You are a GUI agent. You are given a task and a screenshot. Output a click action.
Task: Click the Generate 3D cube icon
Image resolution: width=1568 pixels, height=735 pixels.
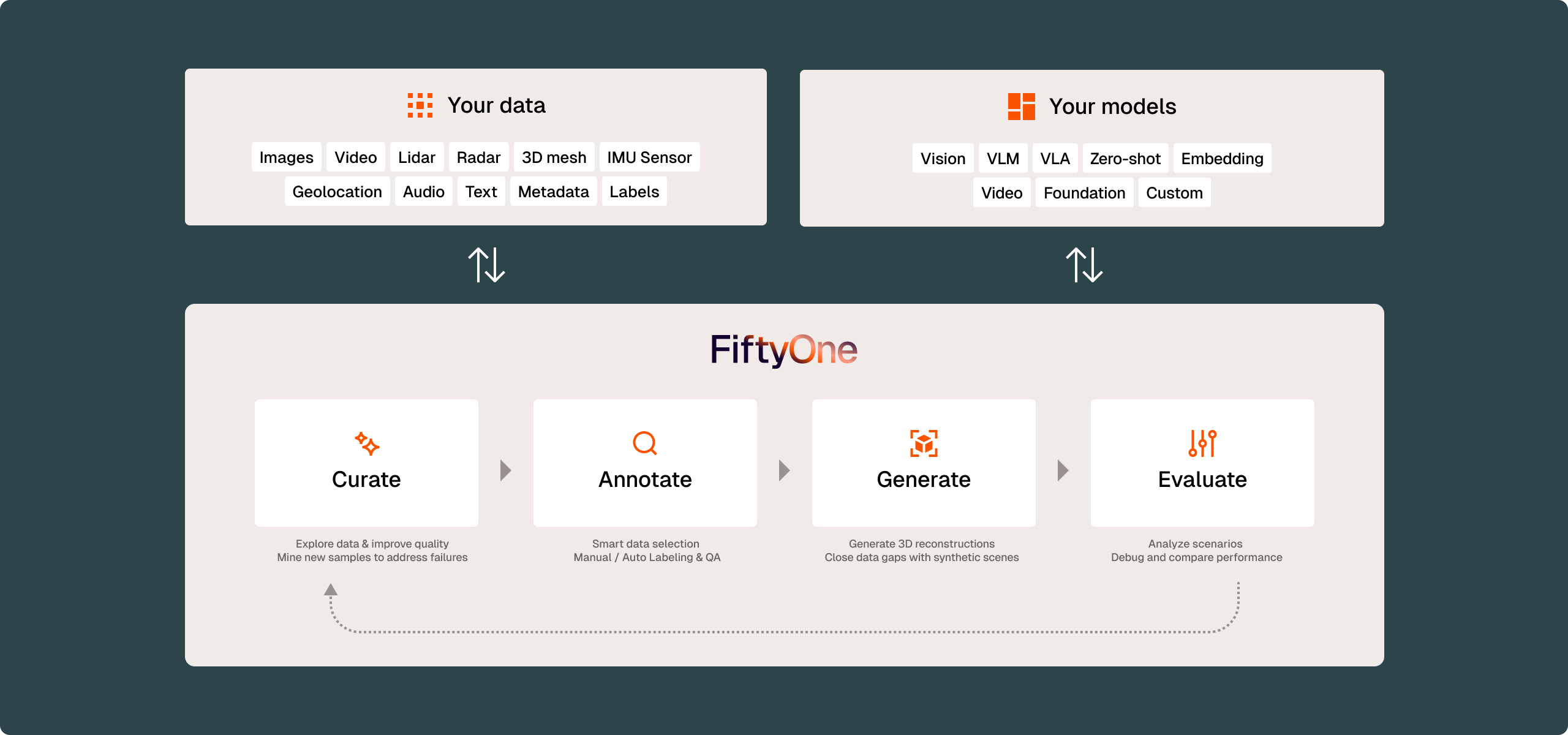(x=924, y=443)
